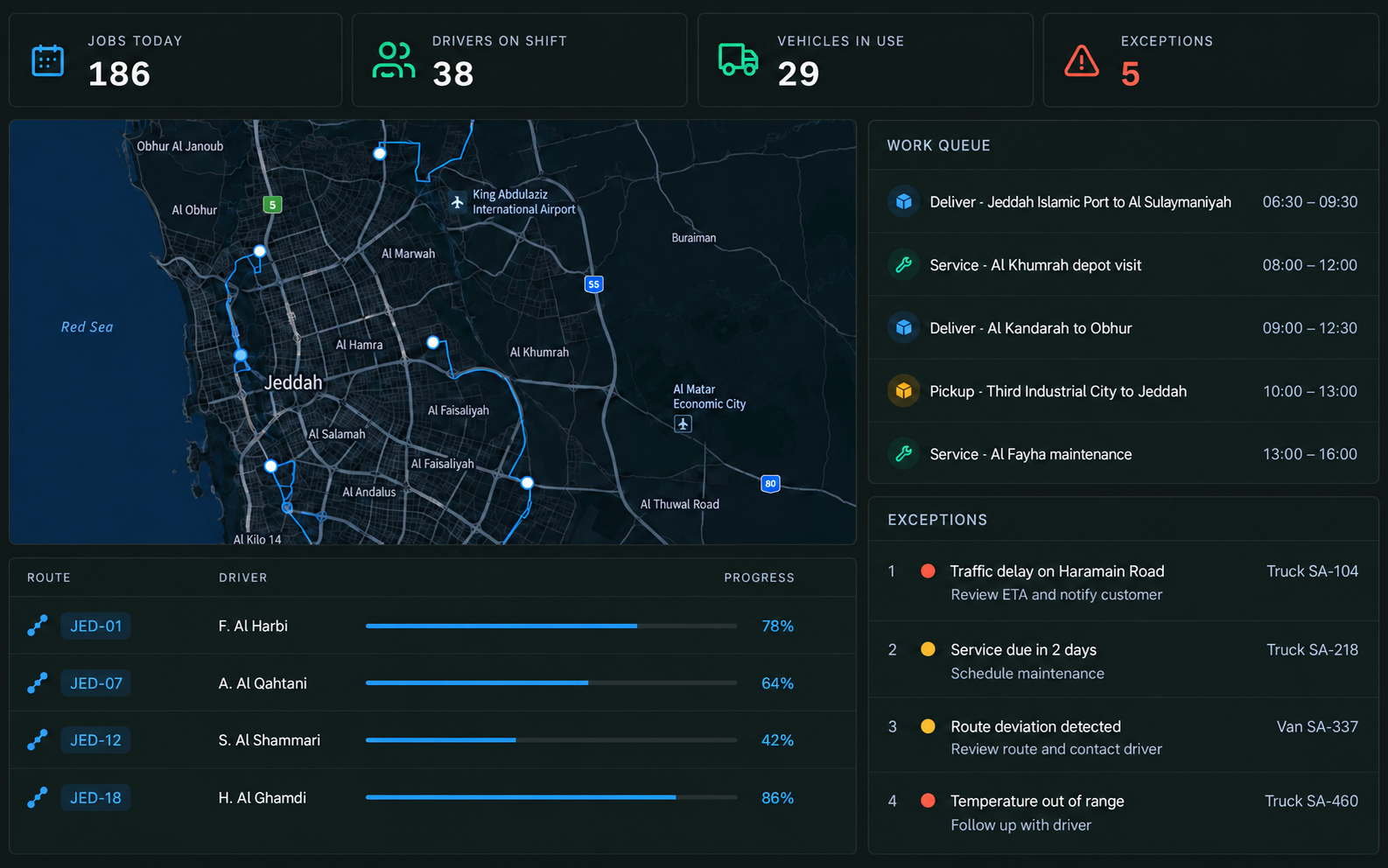This screenshot has height=868, width=1388.
Task: Click the 64% progress value for JED-07
Action: click(x=777, y=683)
